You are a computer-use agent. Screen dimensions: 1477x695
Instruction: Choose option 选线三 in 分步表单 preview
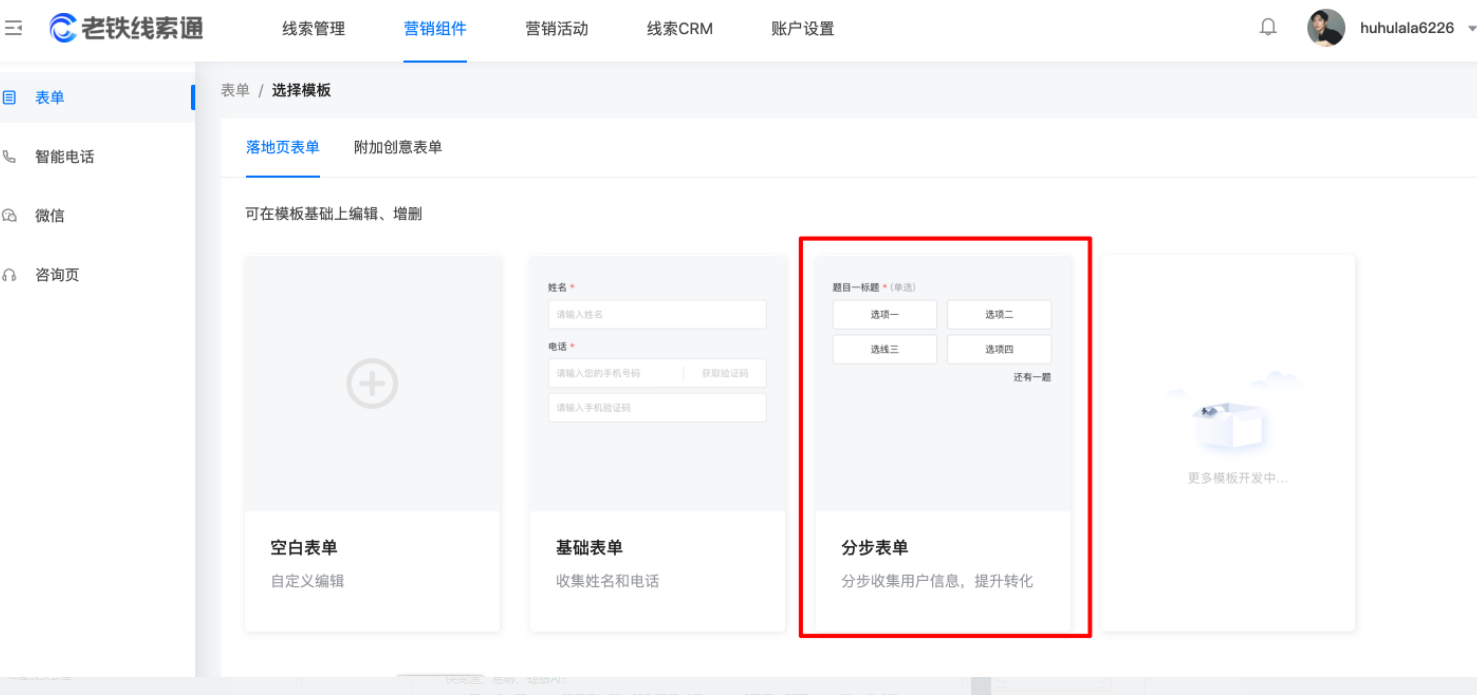(884, 349)
